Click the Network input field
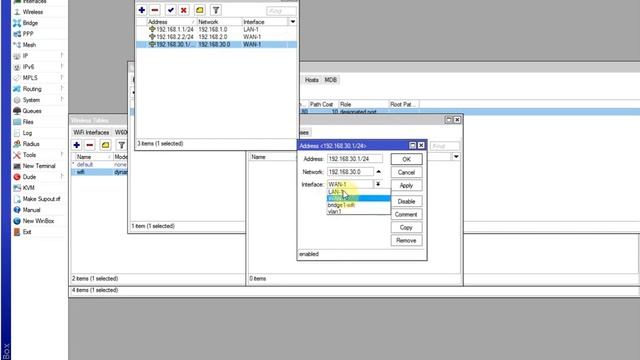 [x=350, y=172]
